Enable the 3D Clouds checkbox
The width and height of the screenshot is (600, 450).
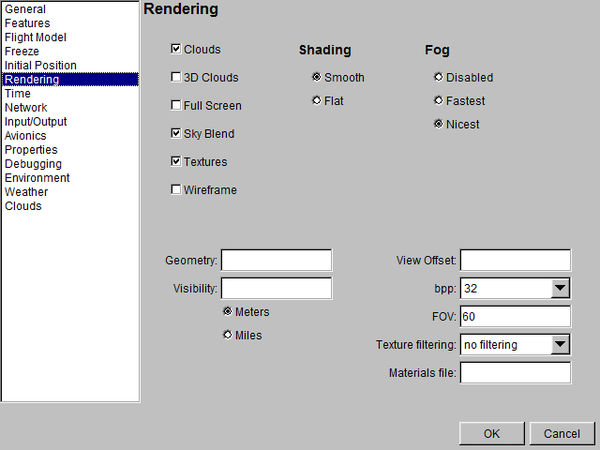[x=176, y=77]
